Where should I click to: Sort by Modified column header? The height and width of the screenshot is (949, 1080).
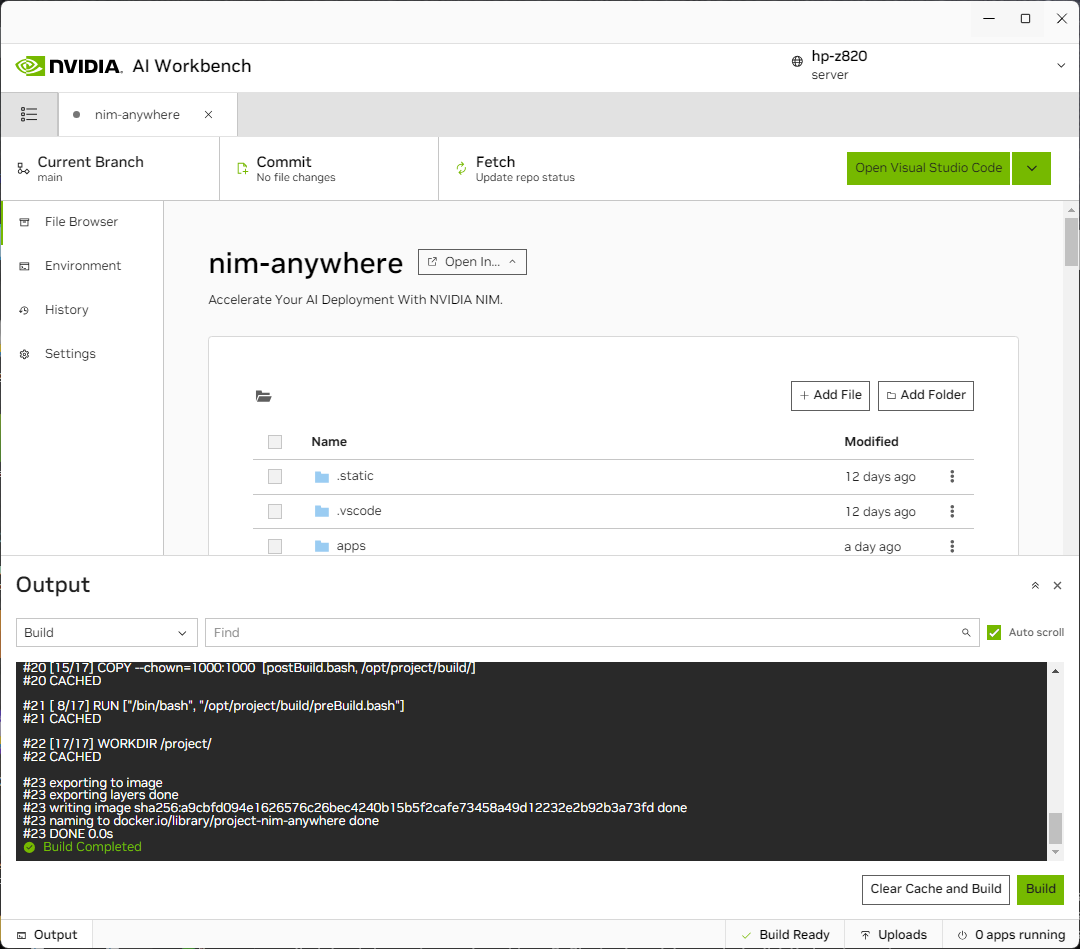(871, 441)
